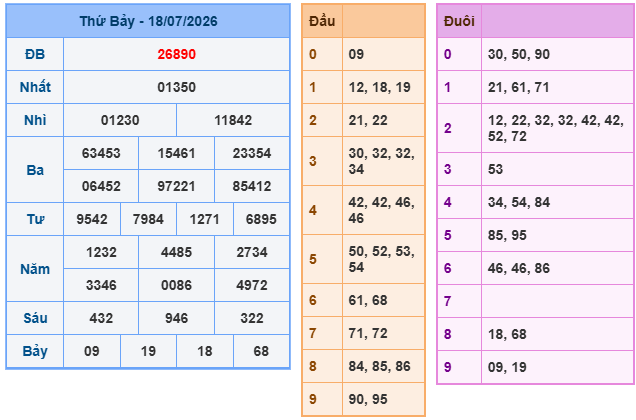Screen dimensions: 636x420
Task: Click the date header Thứ Bảy - 18/07/2026
Action: click(x=148, y=21)
